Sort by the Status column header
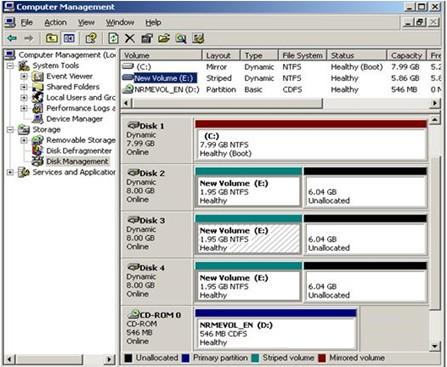The image size is (447, 367). click(x=357, y=56)
